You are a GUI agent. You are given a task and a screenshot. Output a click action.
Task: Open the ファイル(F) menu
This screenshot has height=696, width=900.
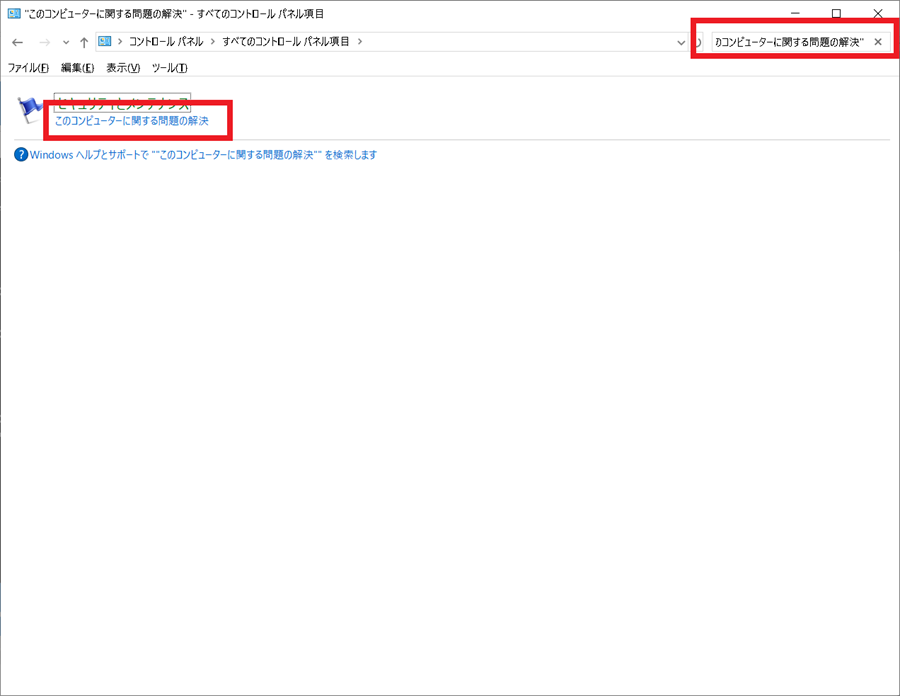(28, 68)
